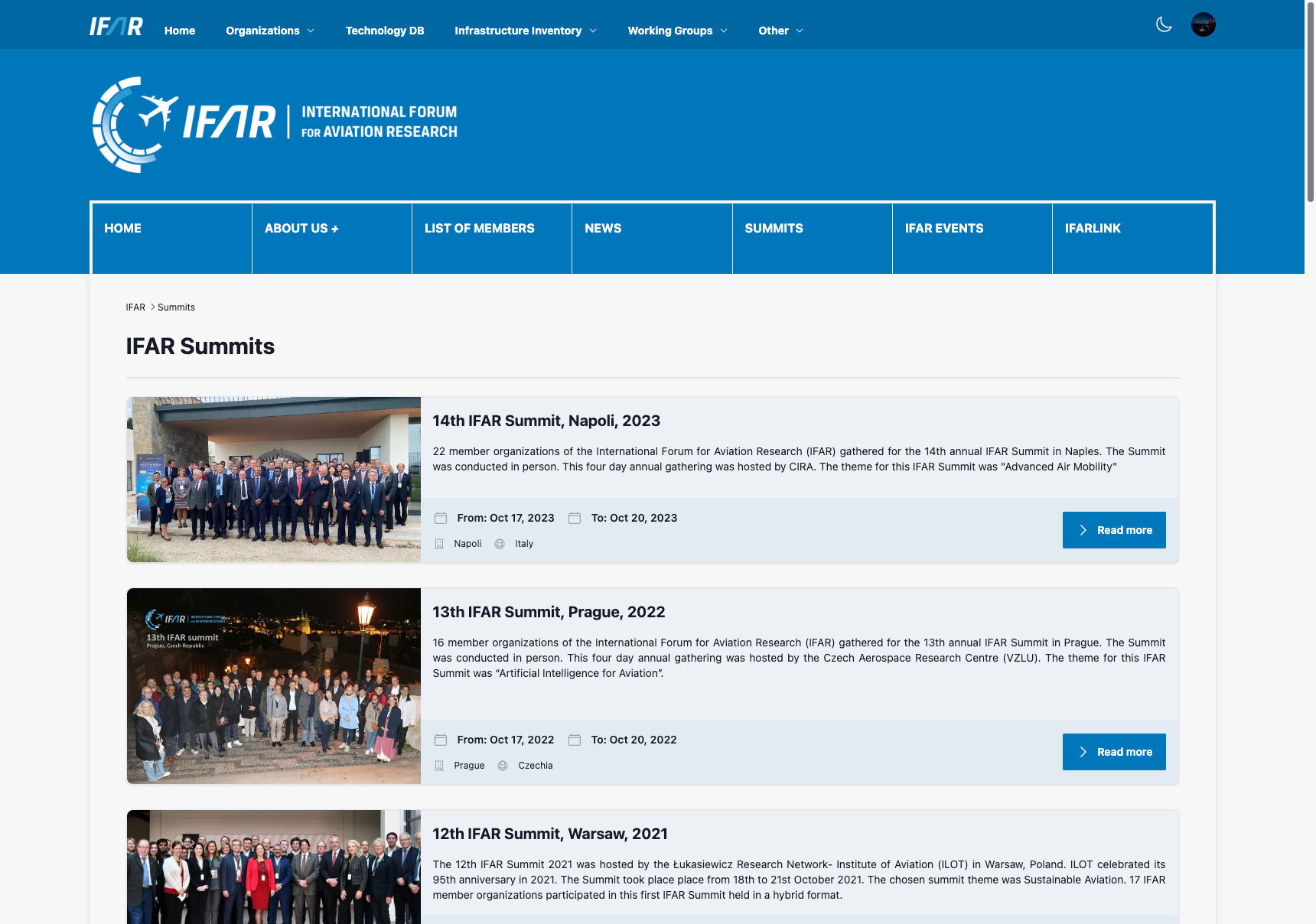Open the NEWS tab
This screenshot has width=1316, height=924.
coord(652,238)
